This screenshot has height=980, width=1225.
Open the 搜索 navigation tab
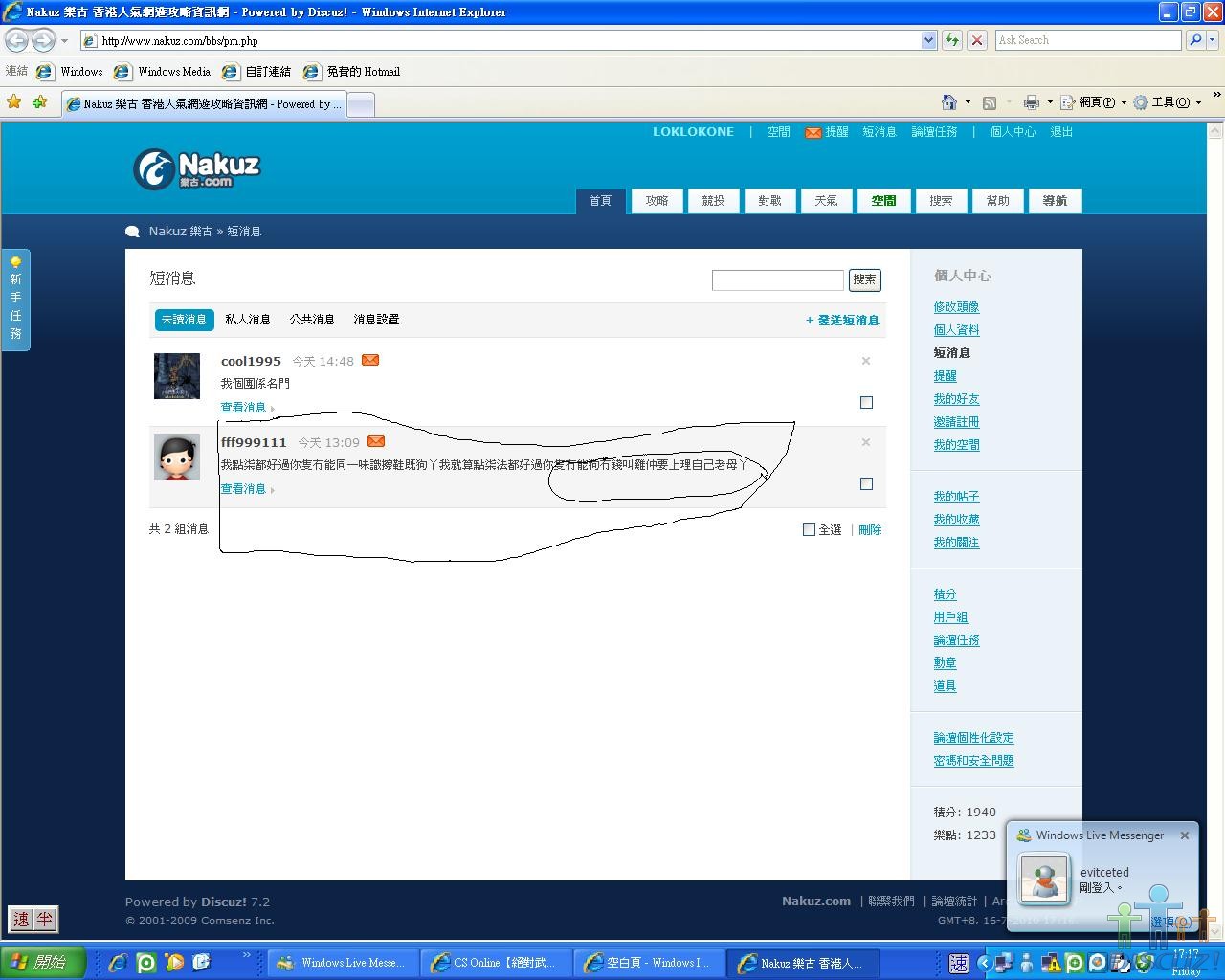[x=941, y=201]
